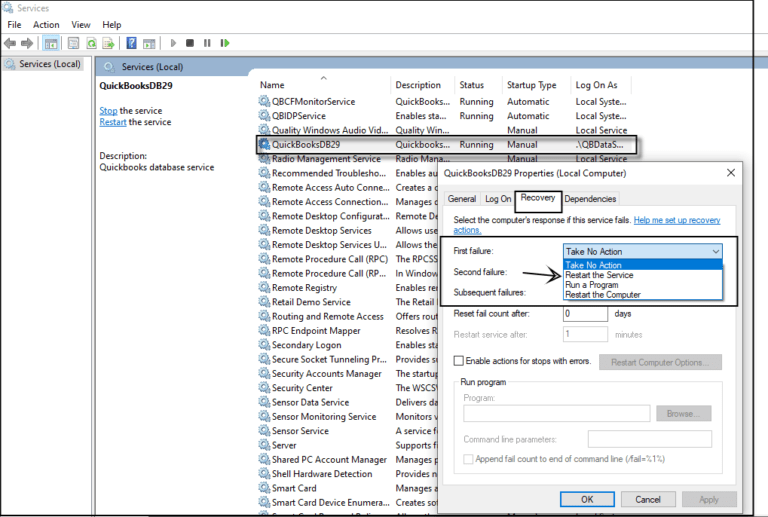The image size is (768, 517).
Task: Toggle the action pane toolbar icon
Action: click(149, 43)
